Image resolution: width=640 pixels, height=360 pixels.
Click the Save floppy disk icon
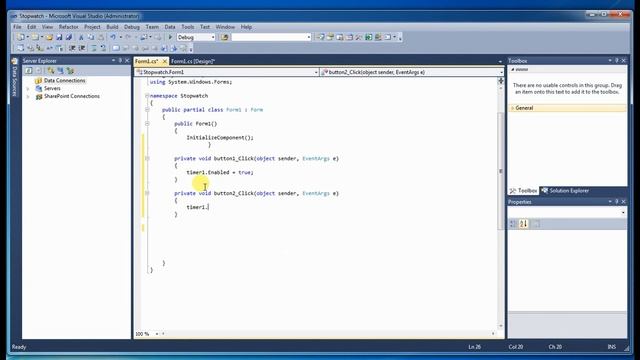click(59, 37)
